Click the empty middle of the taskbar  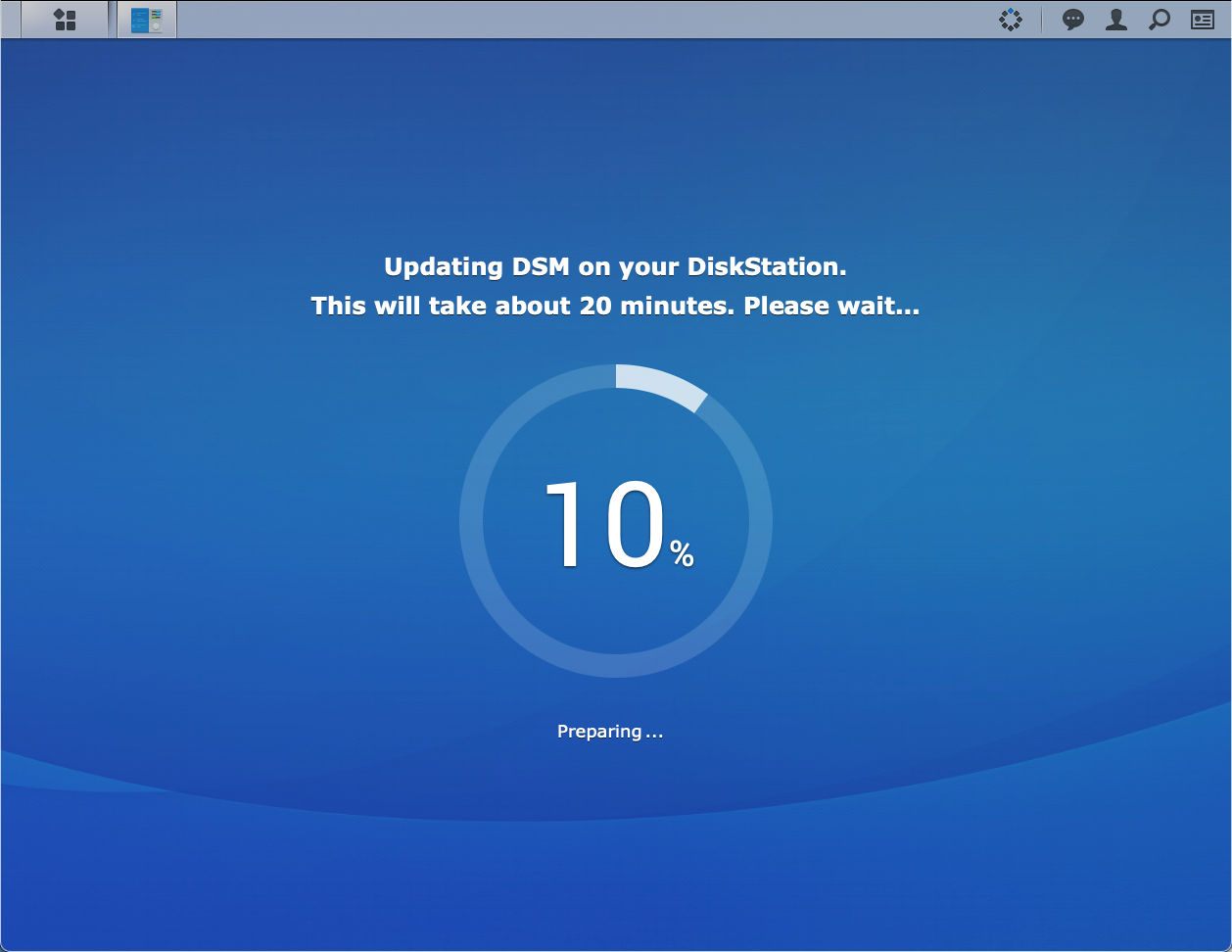coord(588,20)
